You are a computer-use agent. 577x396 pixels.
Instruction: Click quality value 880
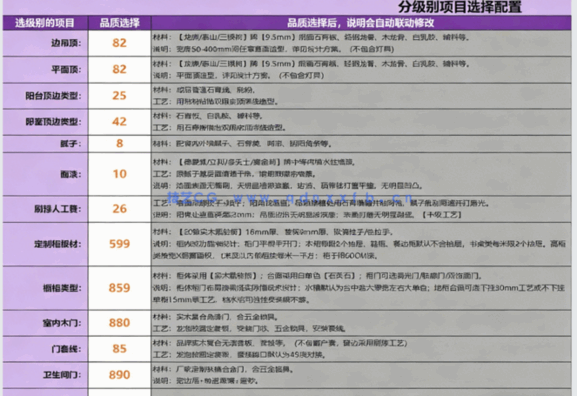pos(120,323)
